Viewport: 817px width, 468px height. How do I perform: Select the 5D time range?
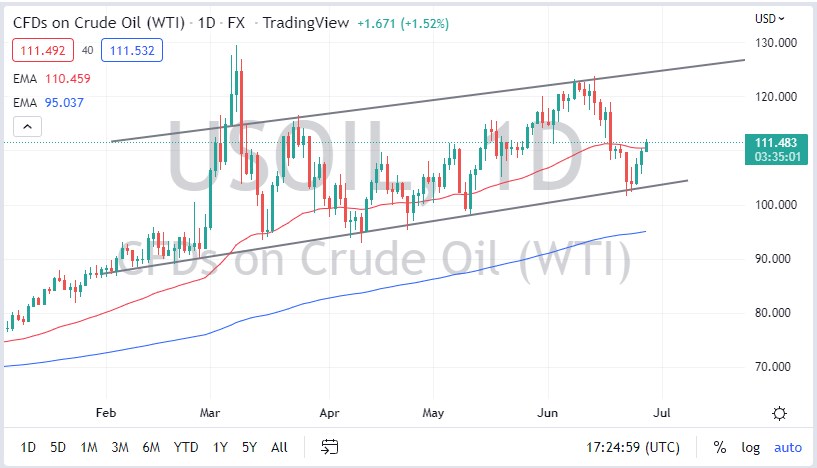[x=58, y=447]
